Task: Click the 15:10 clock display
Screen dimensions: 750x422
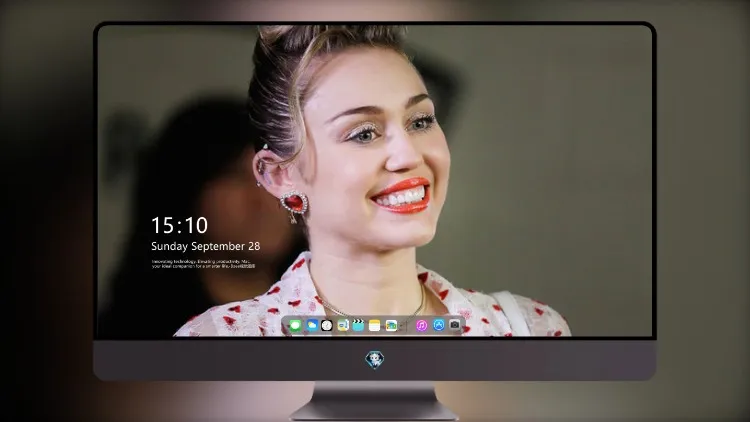Action: pyautogui.click(x=179, y=225)
